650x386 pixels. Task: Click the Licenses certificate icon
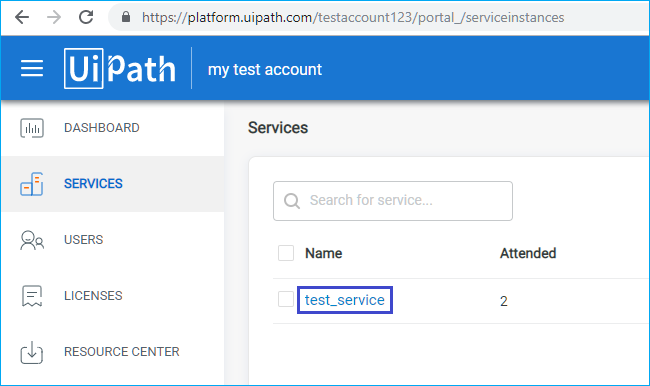[32, 296]
